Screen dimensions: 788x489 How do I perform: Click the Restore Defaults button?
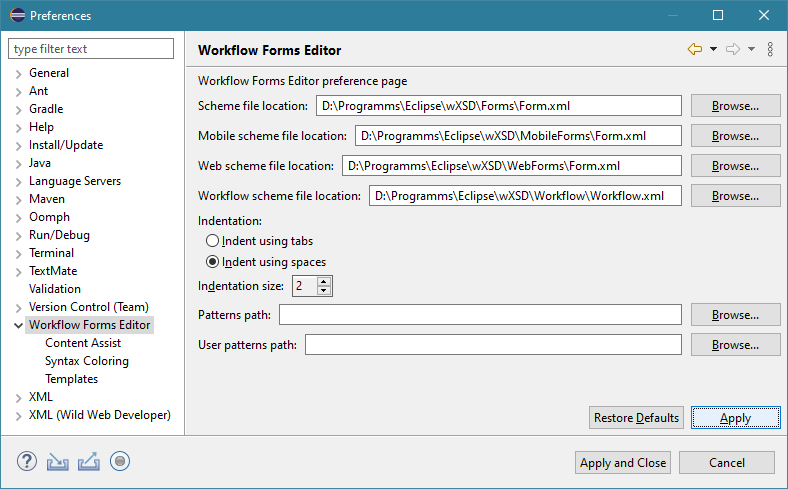tap(636, 418)
